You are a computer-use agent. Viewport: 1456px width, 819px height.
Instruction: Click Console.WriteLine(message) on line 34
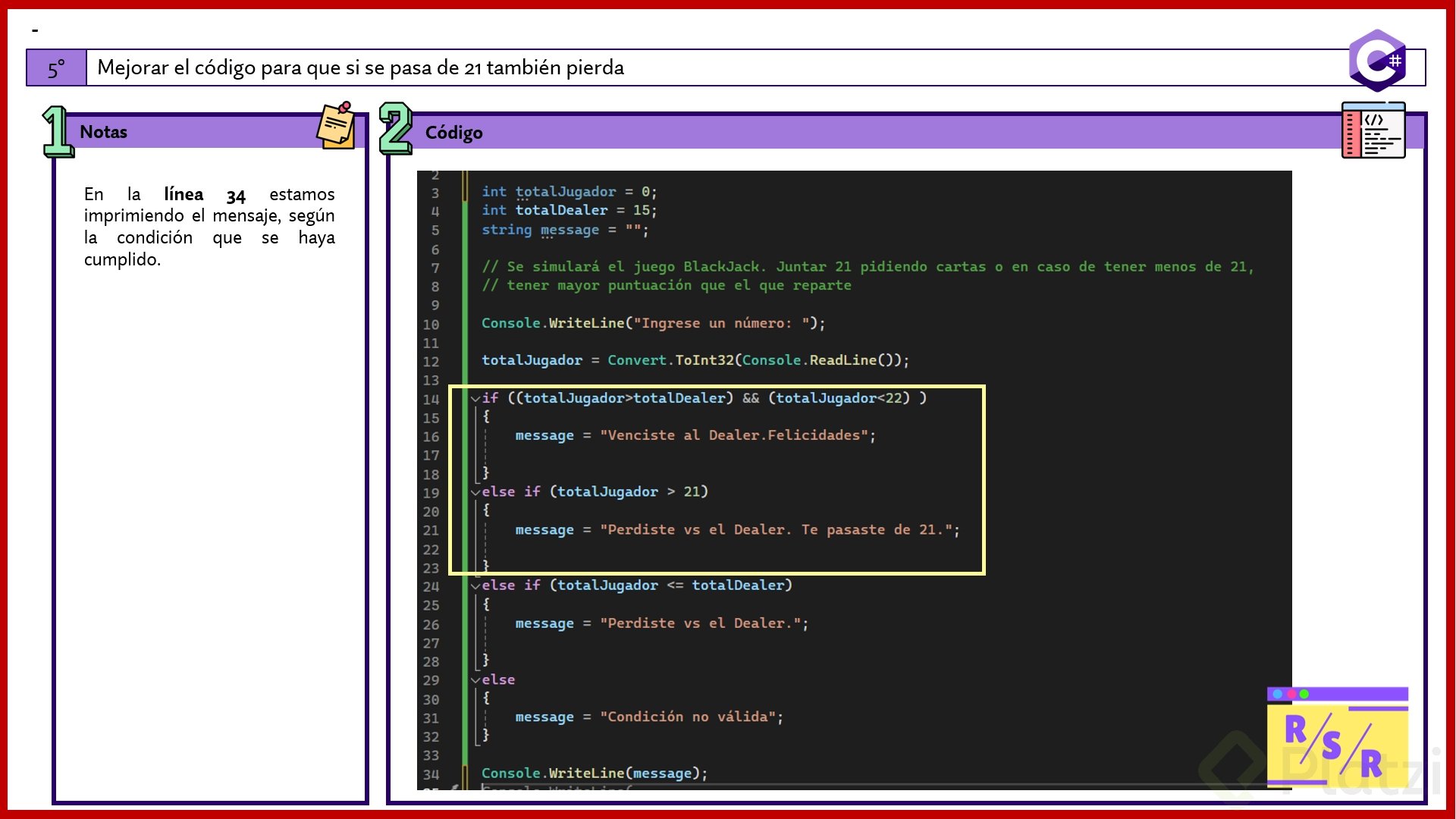[594, 773]
